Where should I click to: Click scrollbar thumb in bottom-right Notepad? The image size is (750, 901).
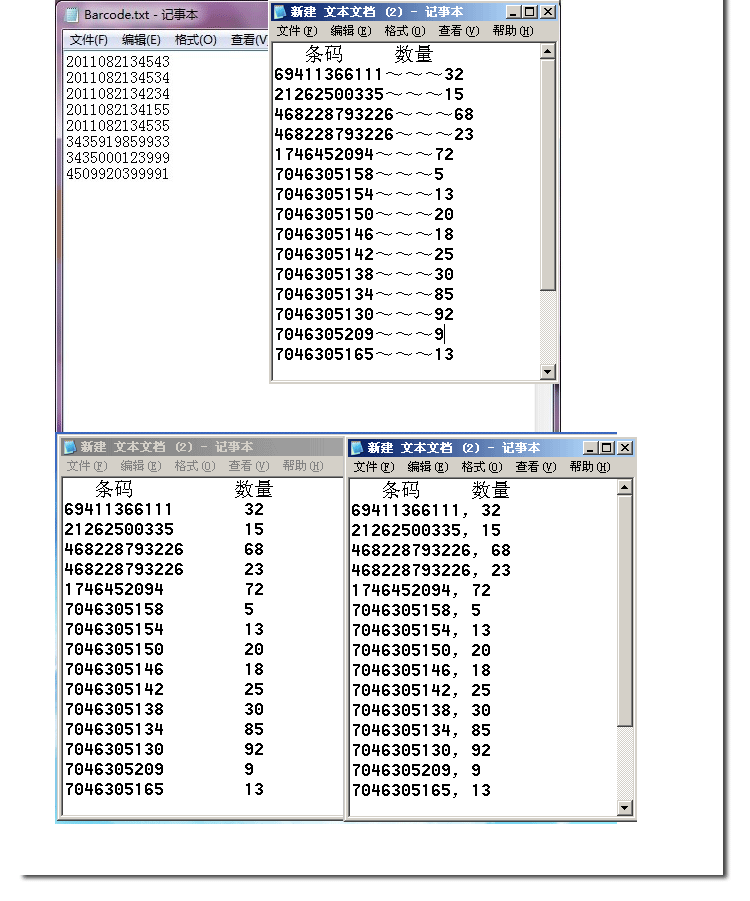pos(625,611)
